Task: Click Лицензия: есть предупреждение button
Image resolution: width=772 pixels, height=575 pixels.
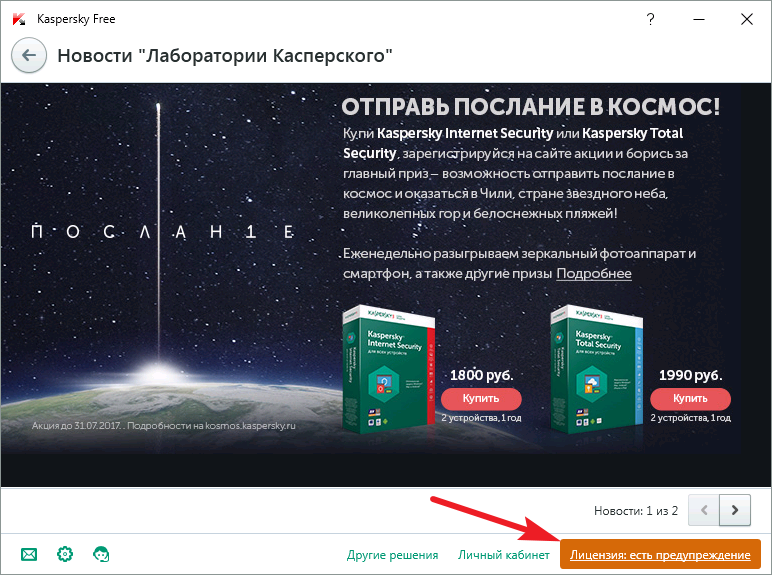Action: pyautogui.click(x=660, y=554)
